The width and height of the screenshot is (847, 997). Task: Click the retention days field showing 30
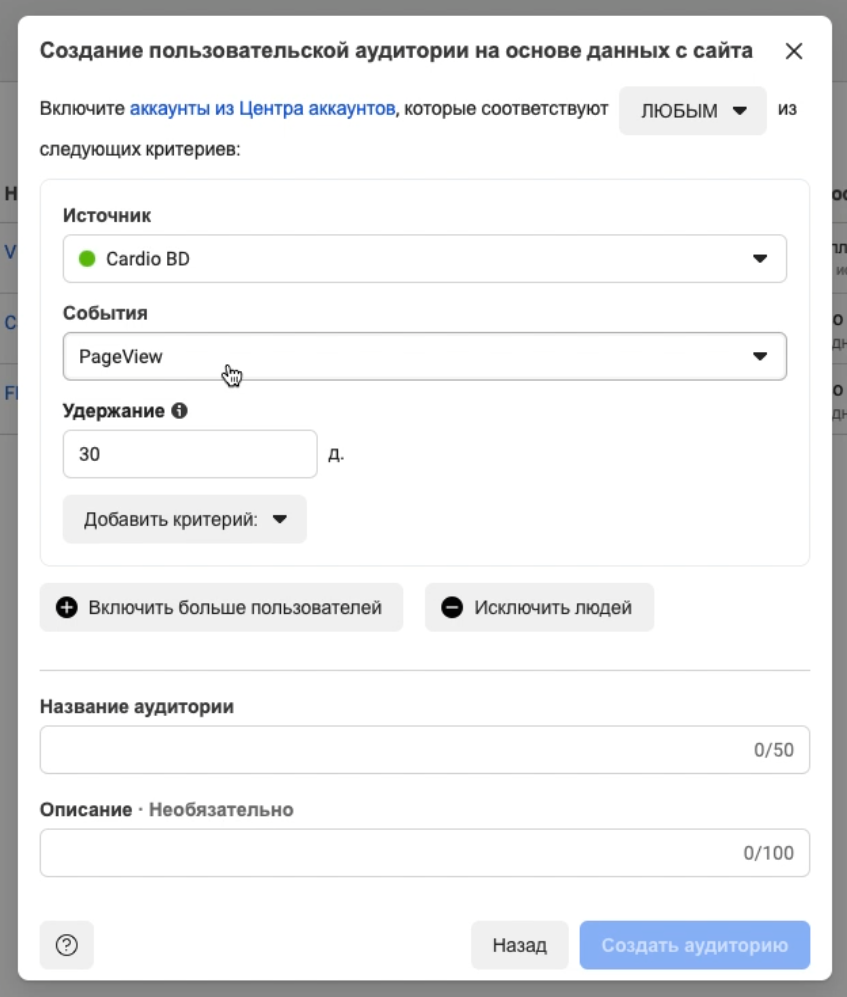pyautogui.click(x=188, y=453)
